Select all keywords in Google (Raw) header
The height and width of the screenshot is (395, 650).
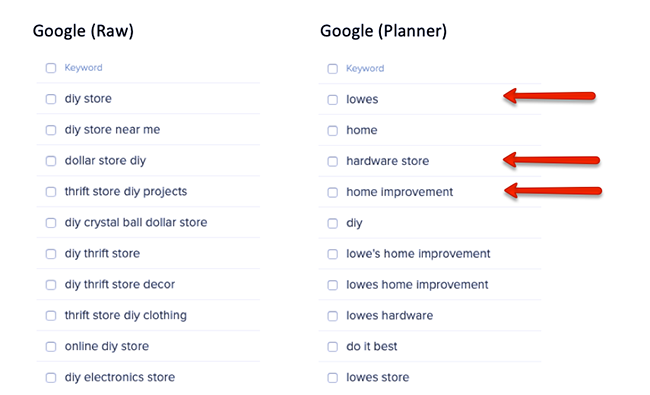pyautogui.click(x=51, y=68)
